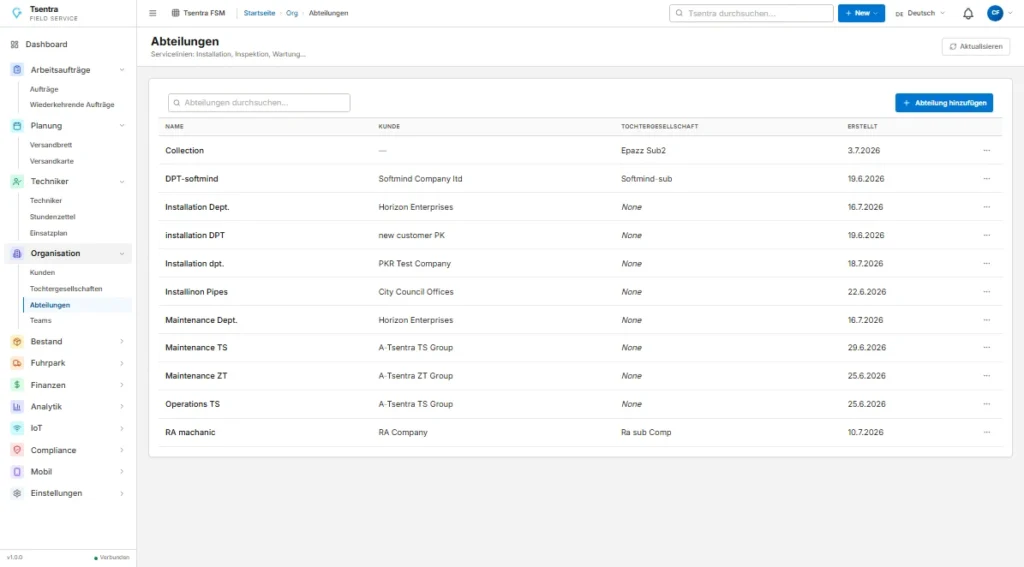Click the Organisation building icon
The image size is (1024, 567).
point(17,253)
